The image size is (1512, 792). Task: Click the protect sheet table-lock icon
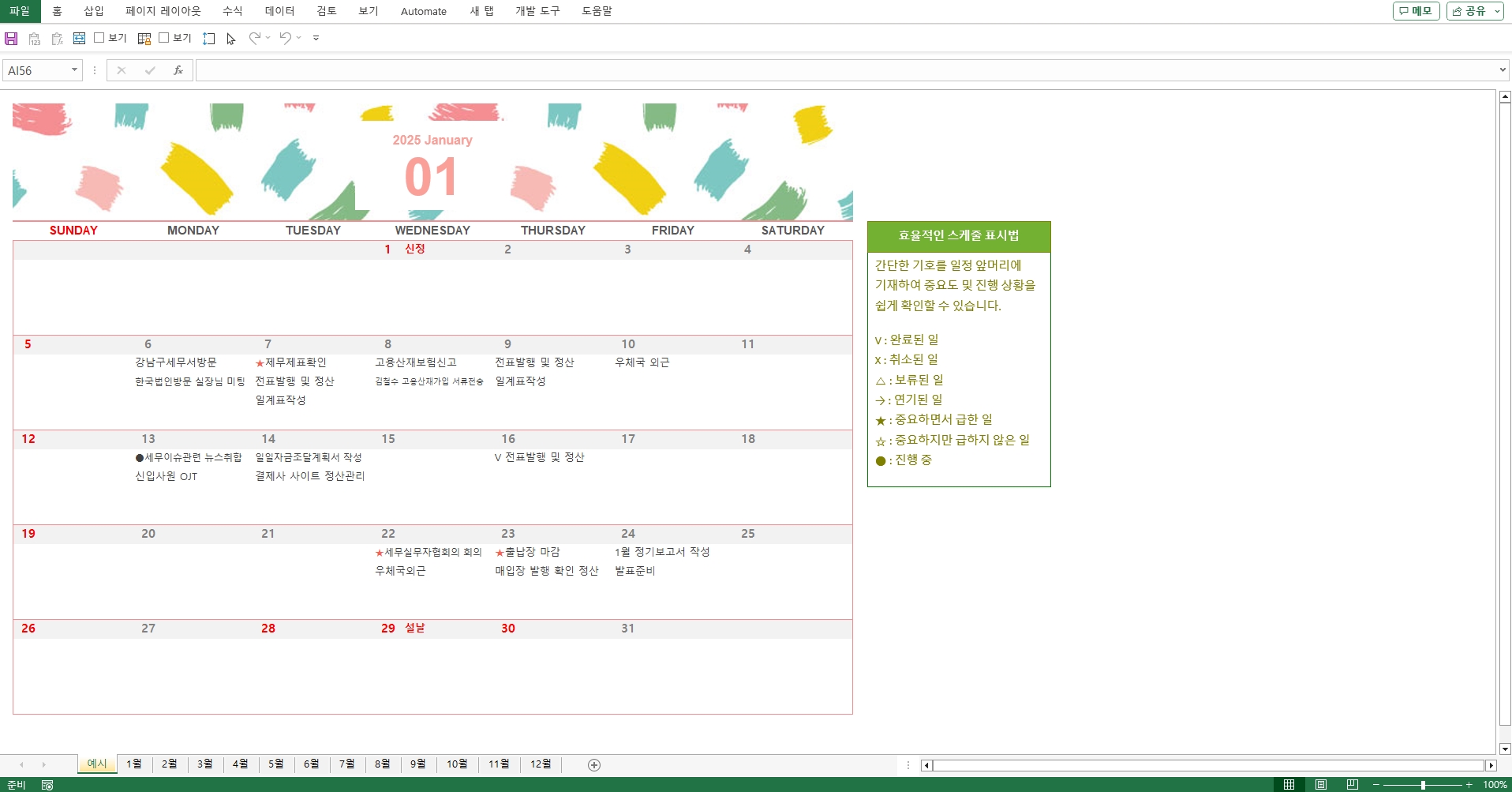[x=144, y=38]
